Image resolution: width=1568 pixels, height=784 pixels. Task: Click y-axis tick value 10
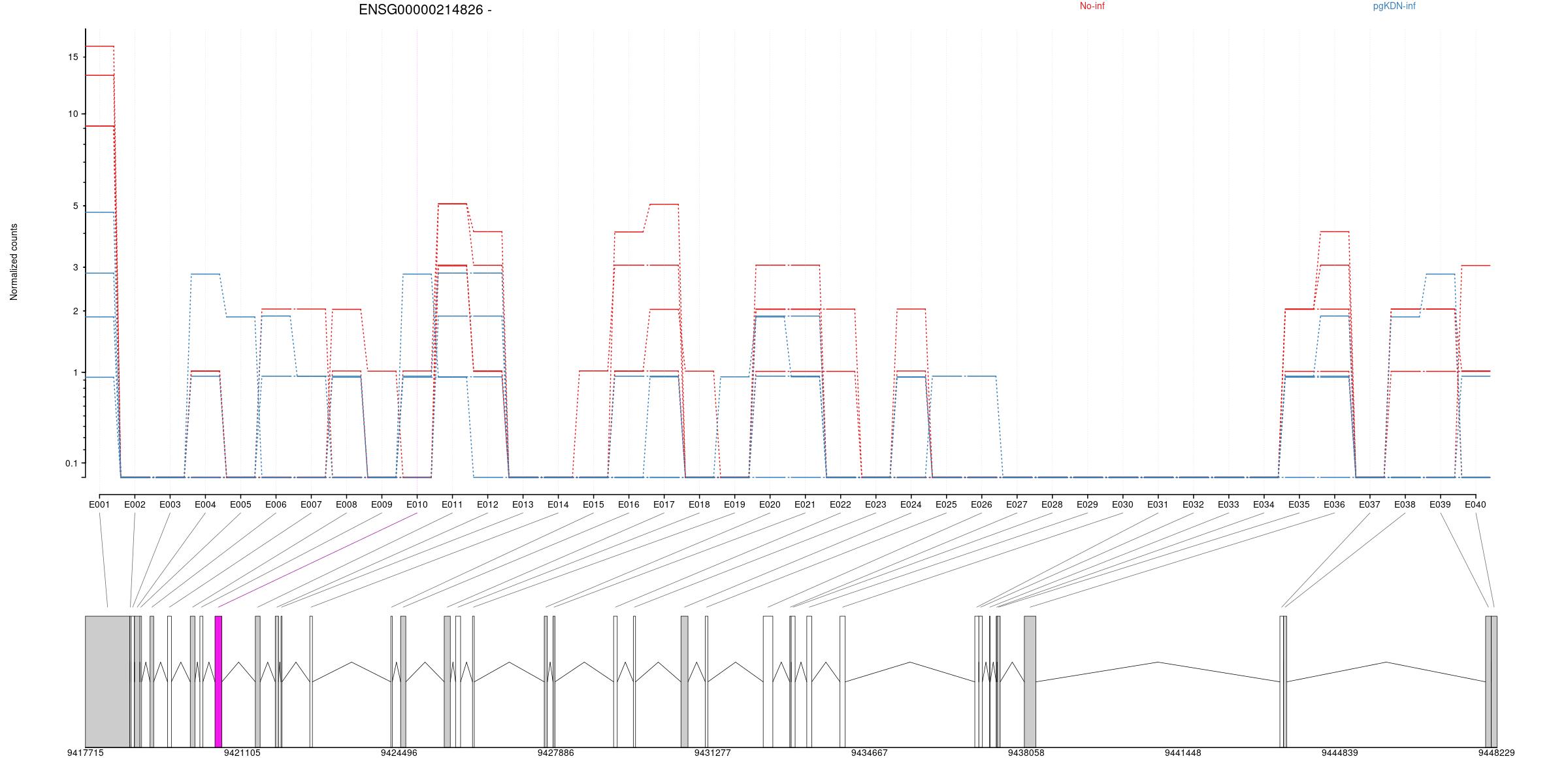tap(73, 114)
